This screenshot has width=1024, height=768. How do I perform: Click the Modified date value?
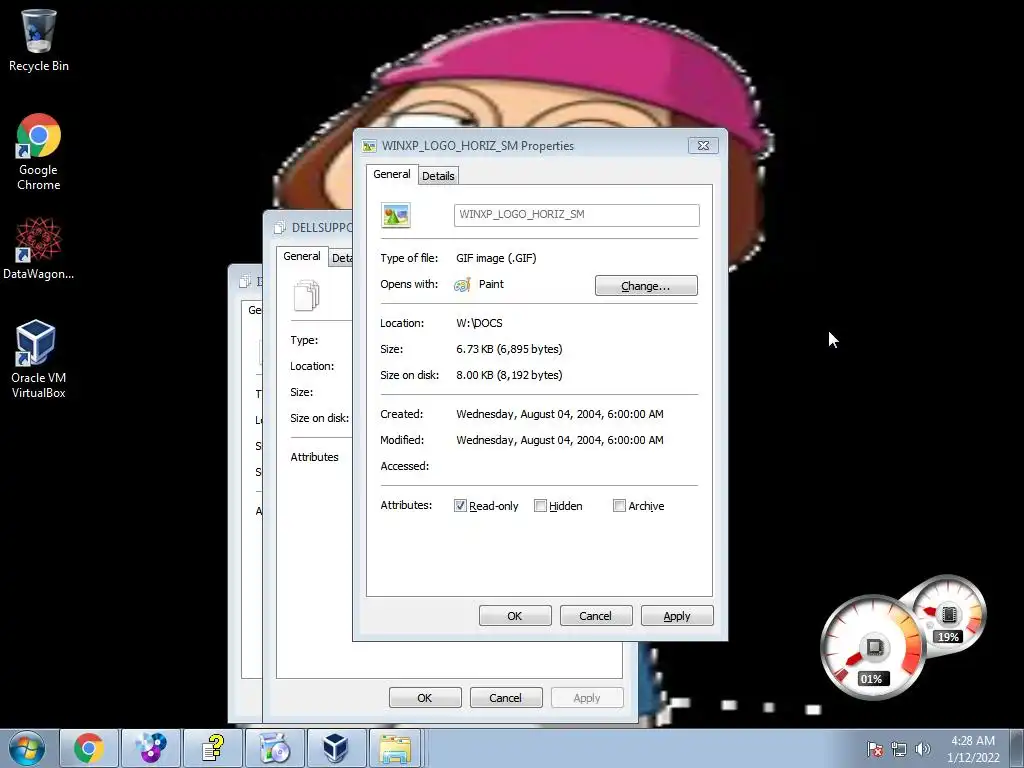[560, 440]
